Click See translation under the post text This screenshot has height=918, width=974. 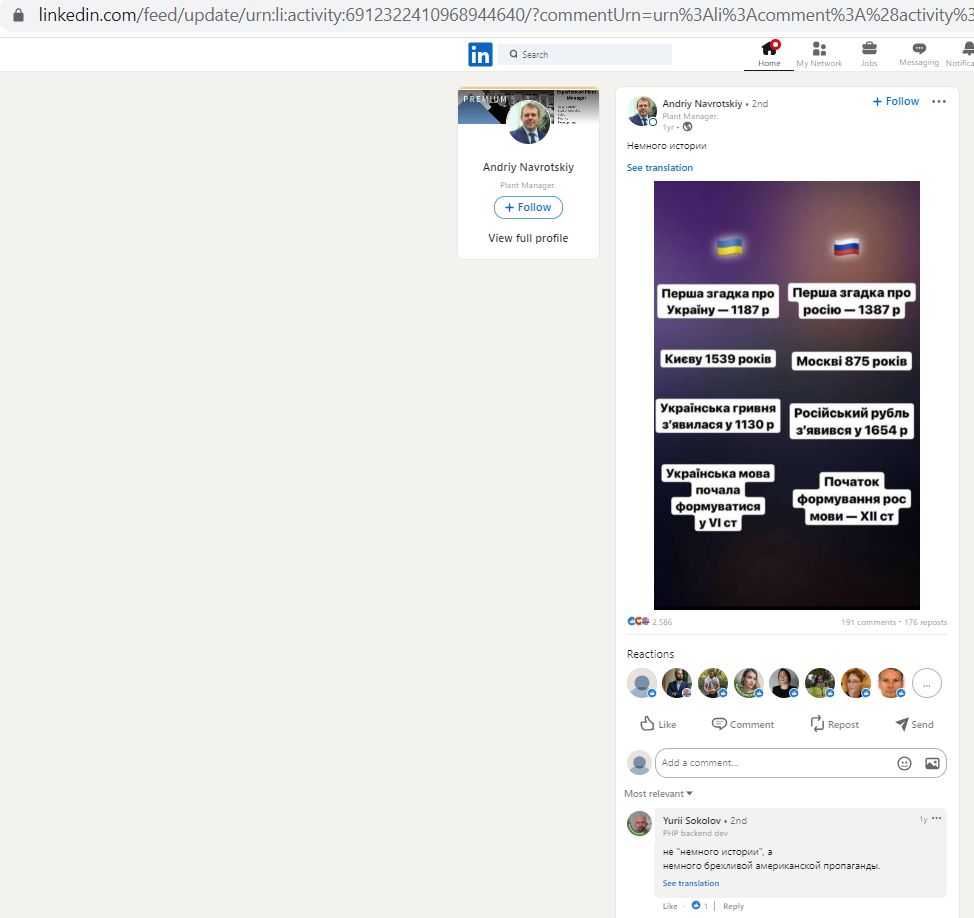(660, 168)
